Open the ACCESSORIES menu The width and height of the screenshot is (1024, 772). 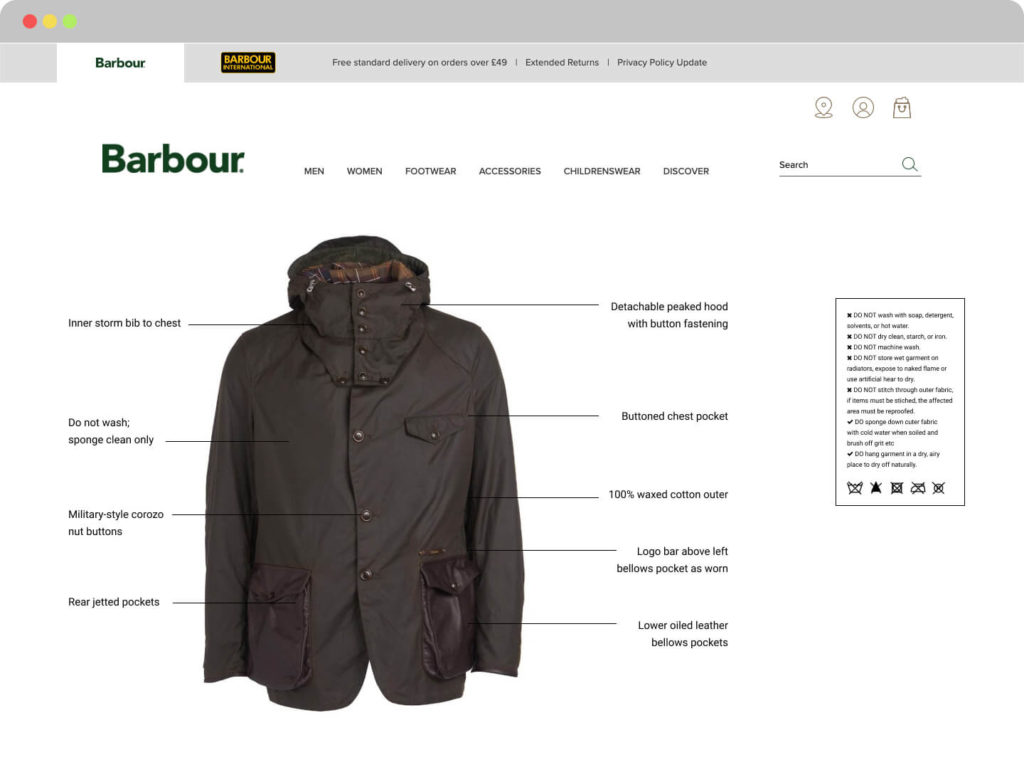[x=509, y=171]
